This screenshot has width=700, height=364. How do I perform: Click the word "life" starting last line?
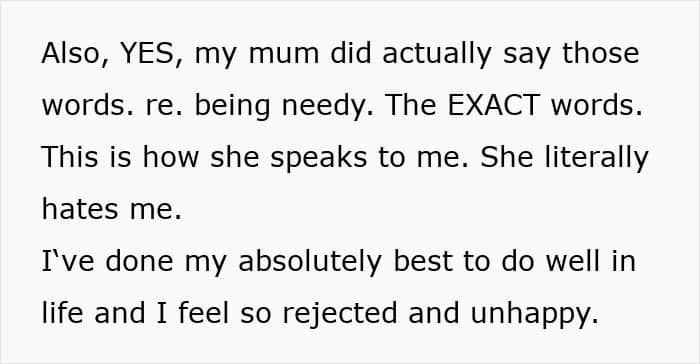click(62, 313)
